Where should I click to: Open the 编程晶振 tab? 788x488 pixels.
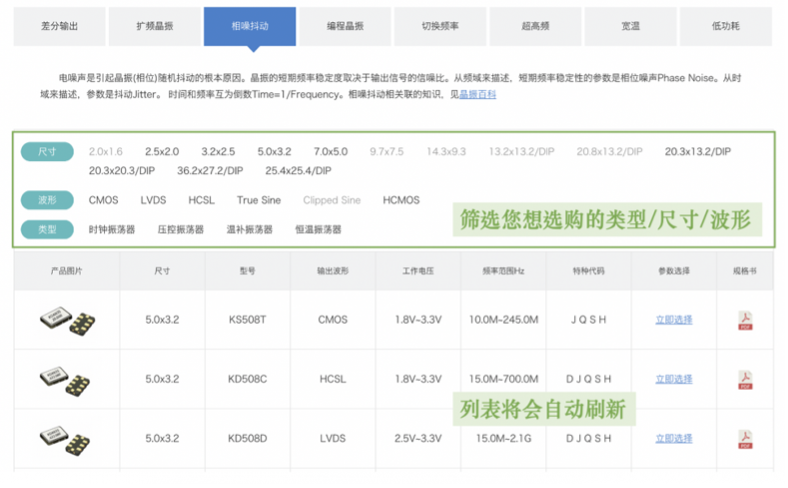[346, 25]
